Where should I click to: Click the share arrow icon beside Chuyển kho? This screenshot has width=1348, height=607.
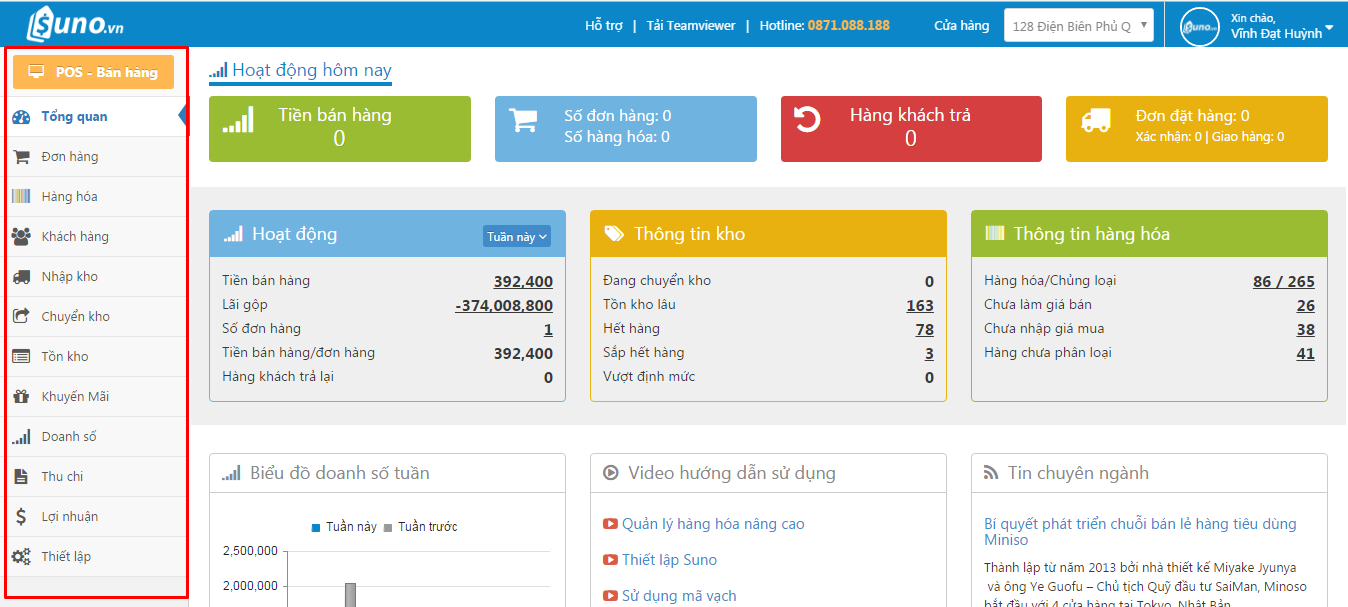point(21,317)
